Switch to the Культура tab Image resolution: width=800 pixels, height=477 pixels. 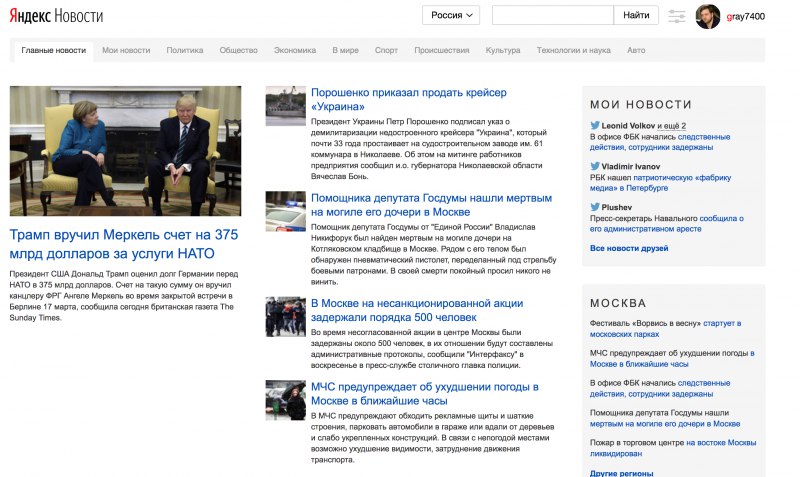click(x=503, y=51)
